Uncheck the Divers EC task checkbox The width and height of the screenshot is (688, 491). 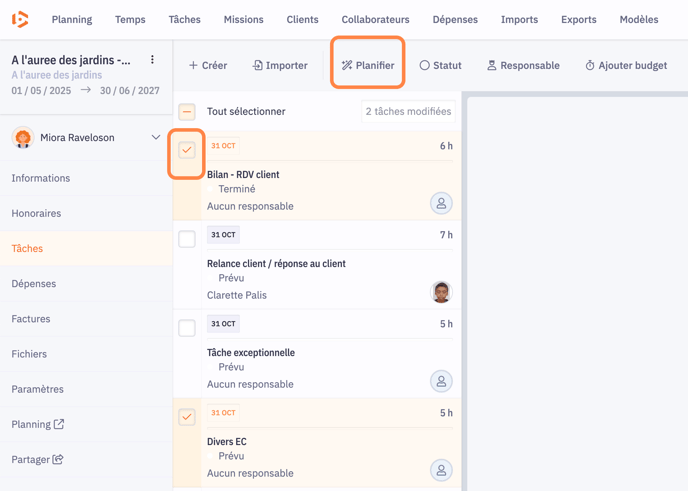(187, 417)
